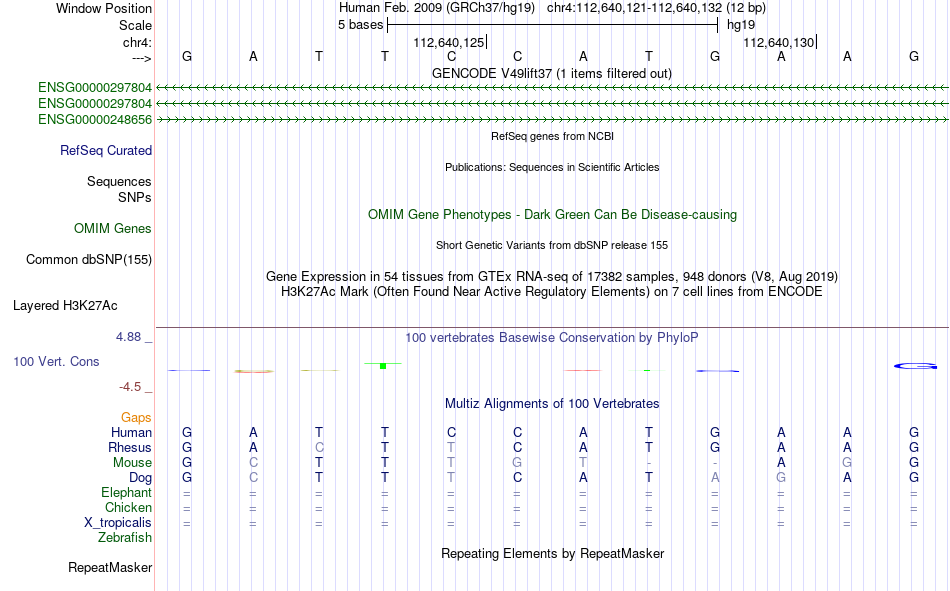Click the GENCODE V49lift37 track title
950x591 pixels.
pyautogui.click(x=552, y=73)
